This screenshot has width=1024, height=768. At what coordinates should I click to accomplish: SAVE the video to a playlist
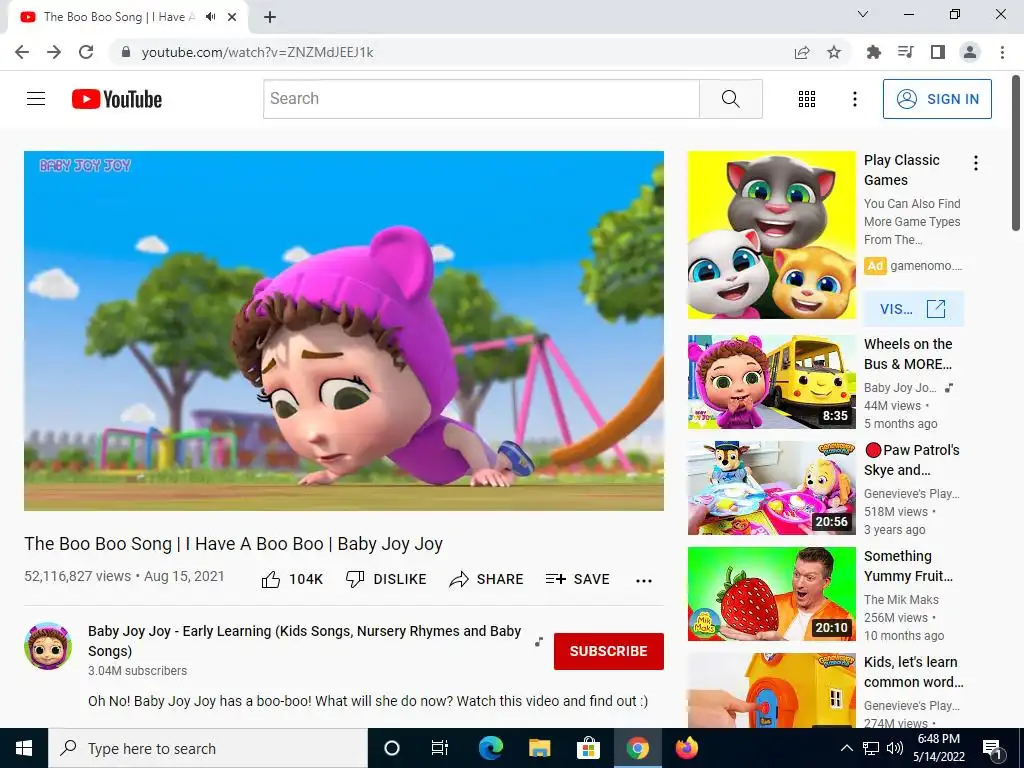577,579
